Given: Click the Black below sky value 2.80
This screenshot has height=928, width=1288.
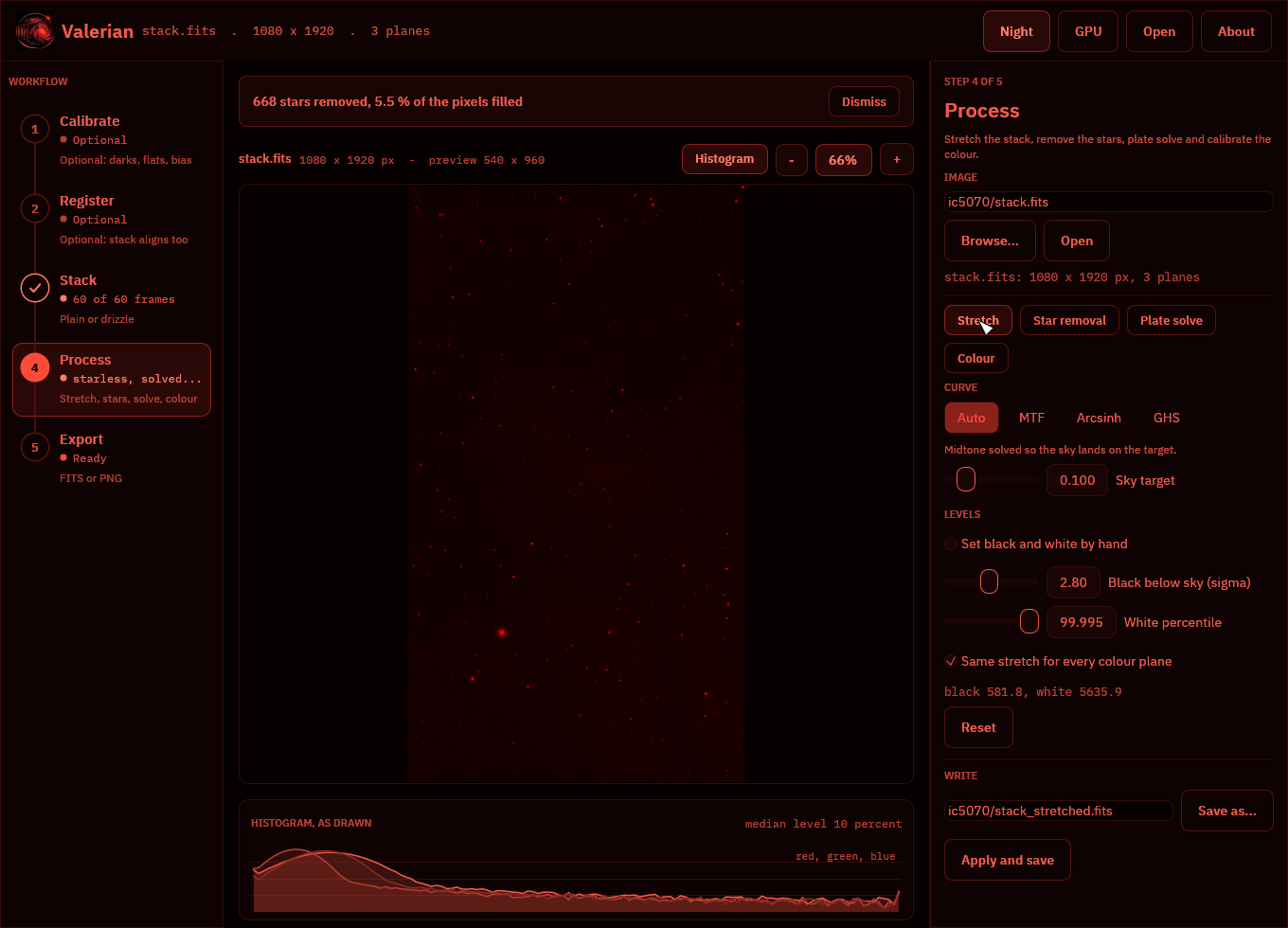Looking at the screenshot, I should point(1073,582).
